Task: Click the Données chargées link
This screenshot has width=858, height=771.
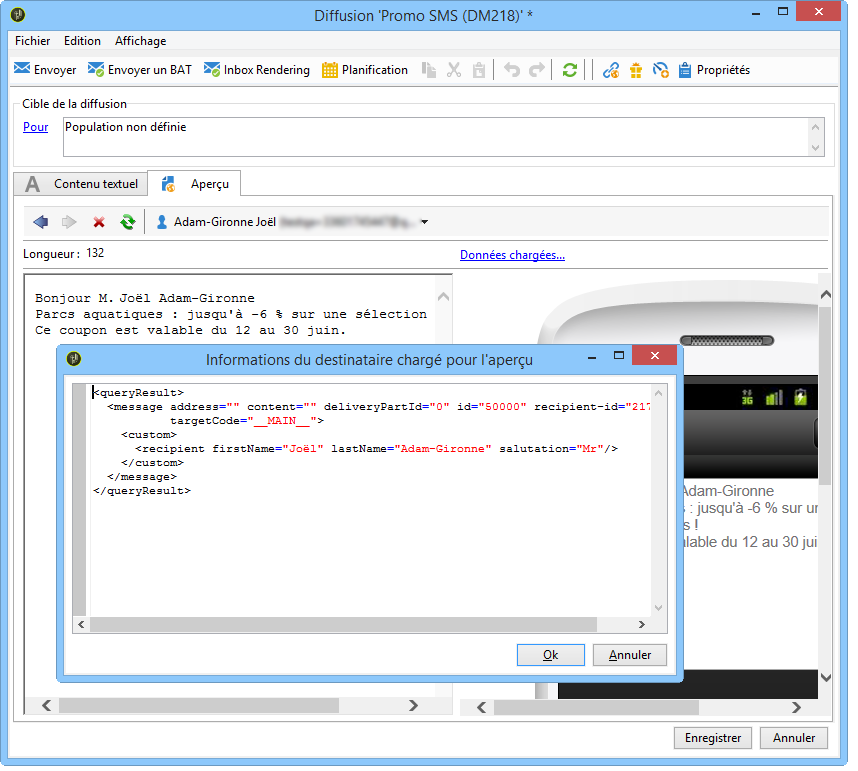Action: (512, 255)
